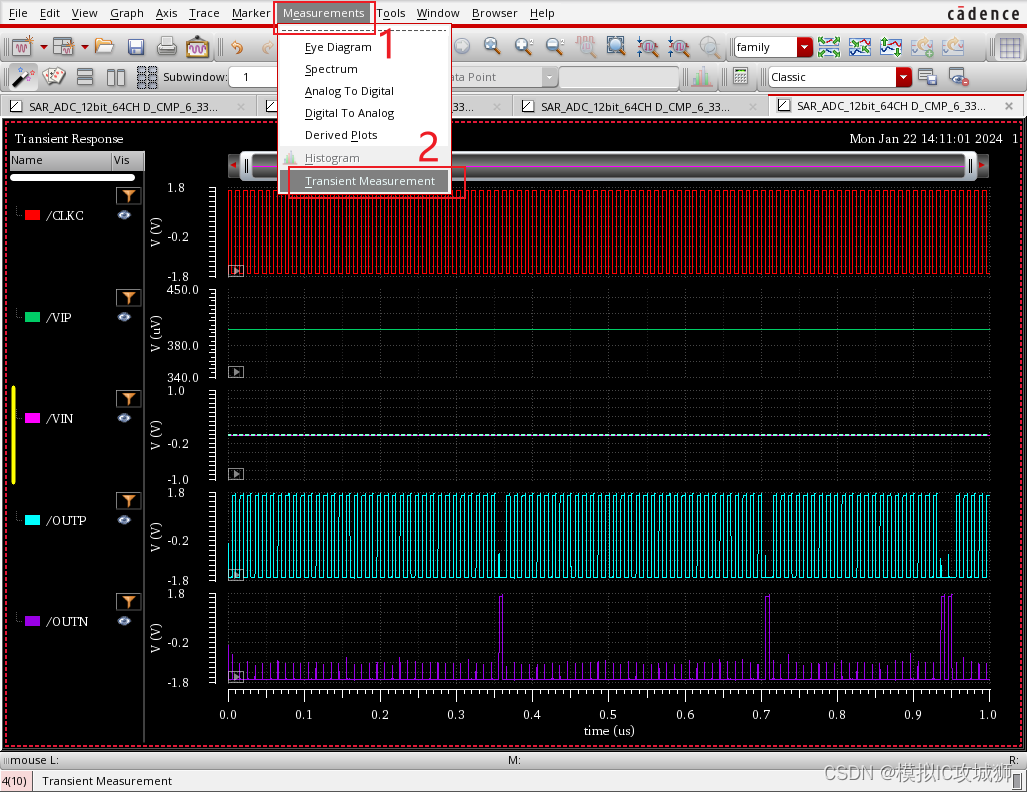Toggle the grid display icon
1027x792 pixels.
click(1009, 47)
